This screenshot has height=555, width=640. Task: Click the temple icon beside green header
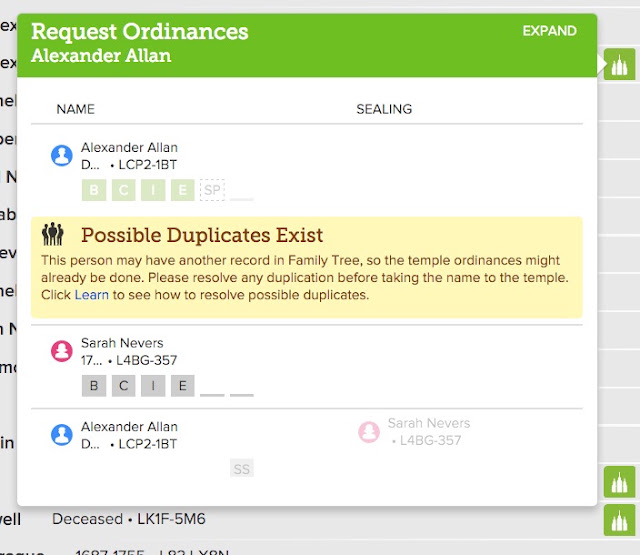(619, 64)
